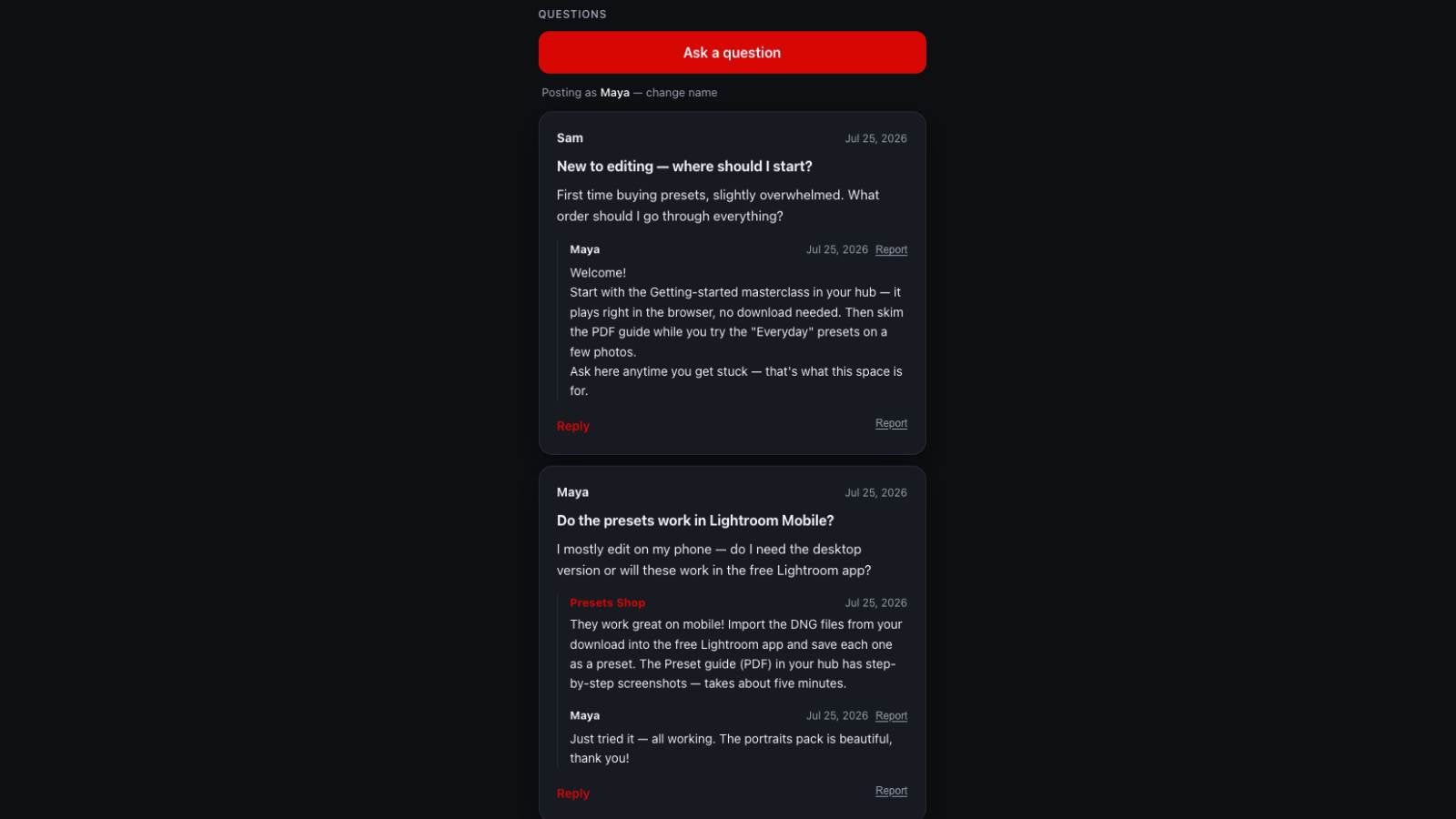This screenshot has width=1456, height=819.
Task: Click the red Presets Shop author name
Action: 607,603
